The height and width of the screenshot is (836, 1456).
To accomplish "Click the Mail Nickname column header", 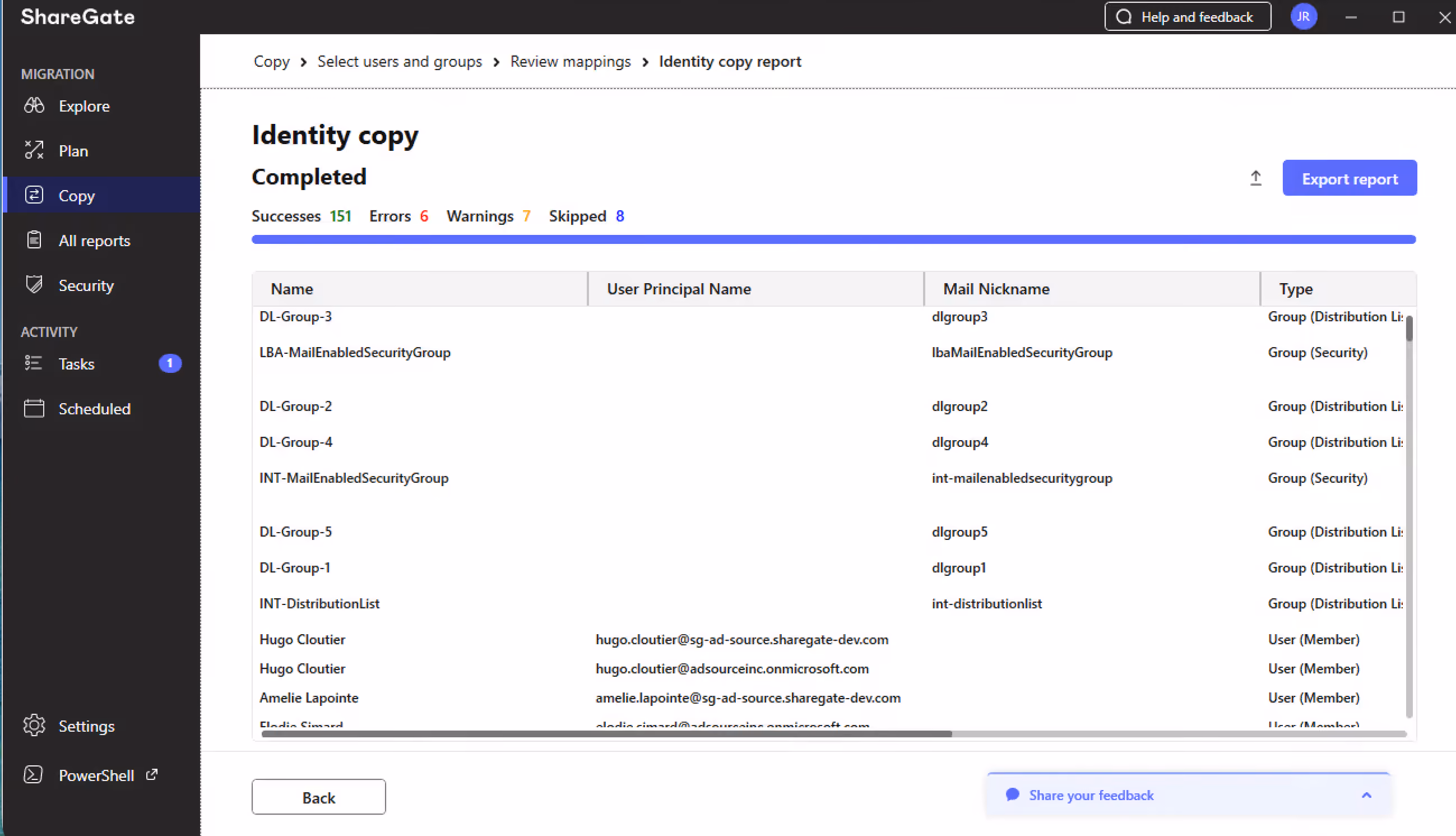I will [1092, 289].
